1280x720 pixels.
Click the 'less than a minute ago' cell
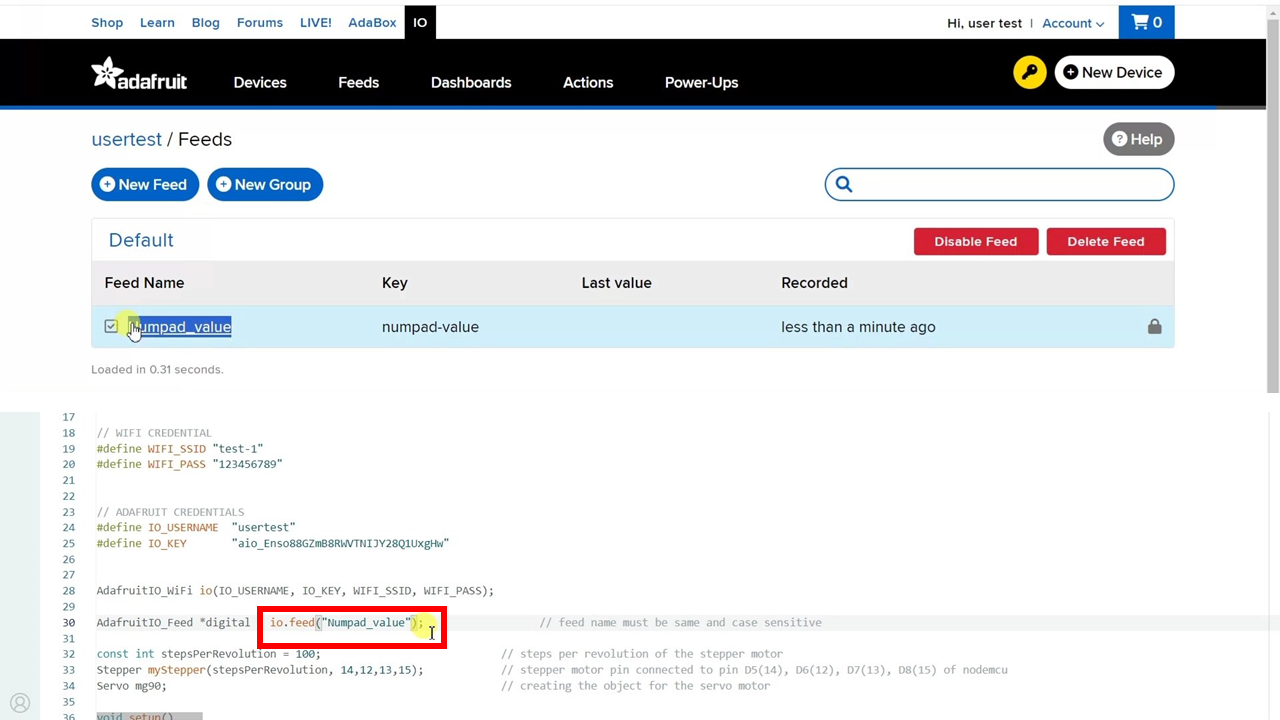(x=858, y=327)
